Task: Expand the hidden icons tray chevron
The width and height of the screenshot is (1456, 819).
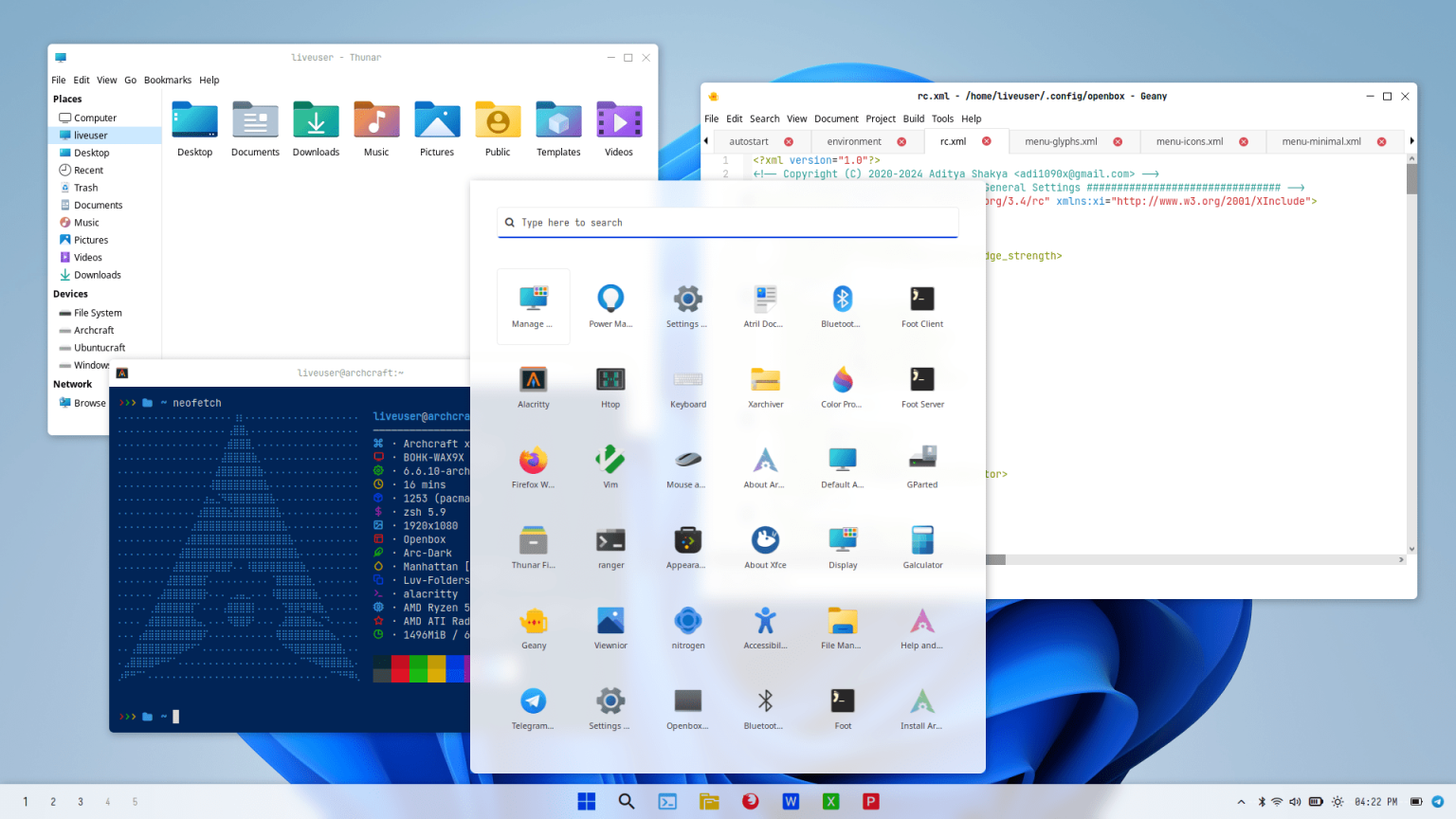Action: [x=1241, y=801]
